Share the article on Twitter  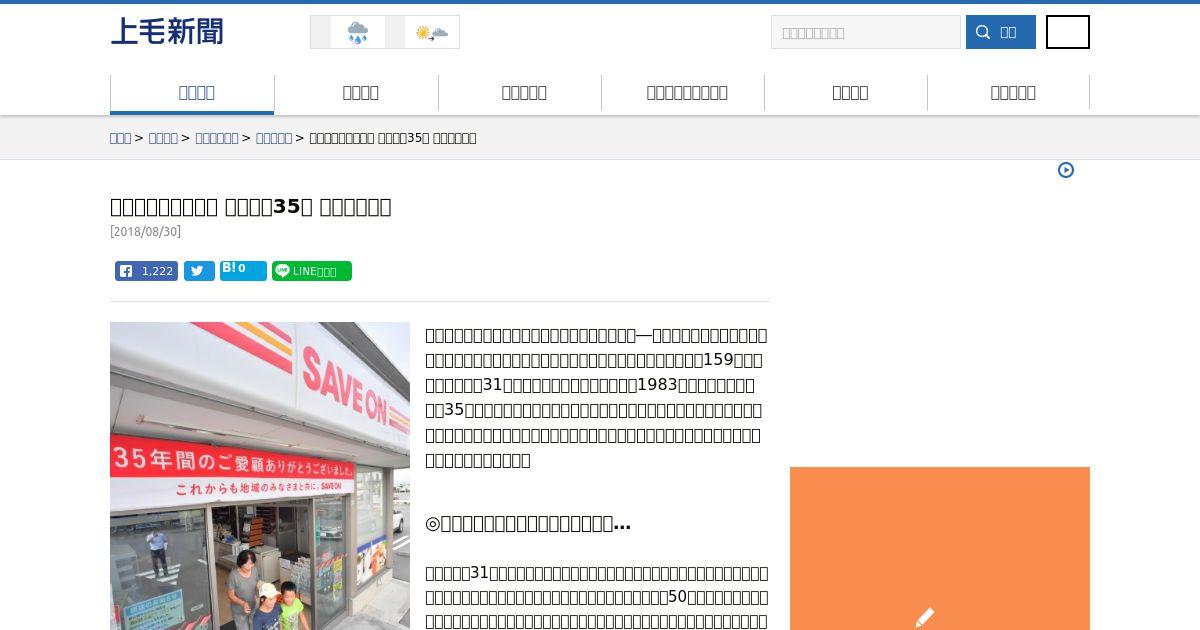tap(199, 271)
